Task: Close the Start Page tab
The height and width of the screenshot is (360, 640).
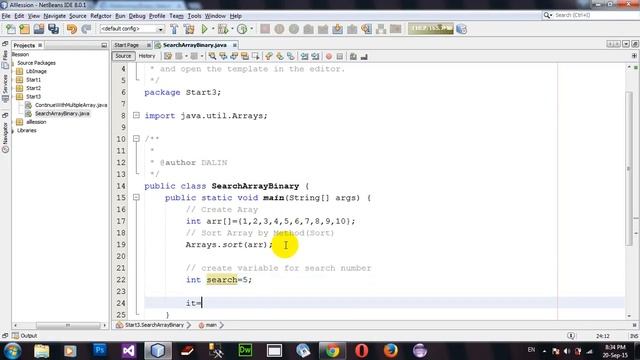Action: [149, 45]
